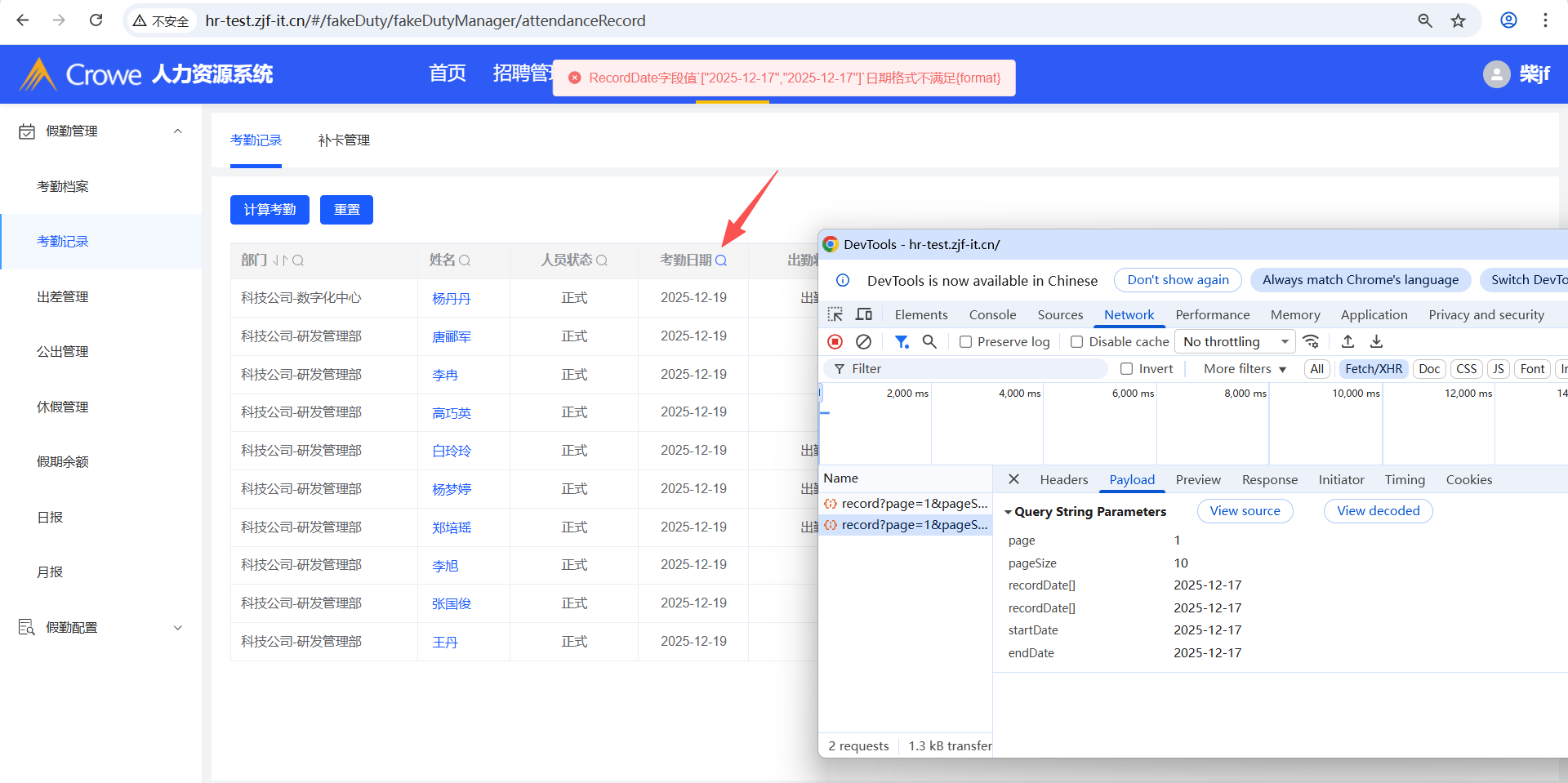Click the record network log icon
1568x783 pixels.
(835, 342)
